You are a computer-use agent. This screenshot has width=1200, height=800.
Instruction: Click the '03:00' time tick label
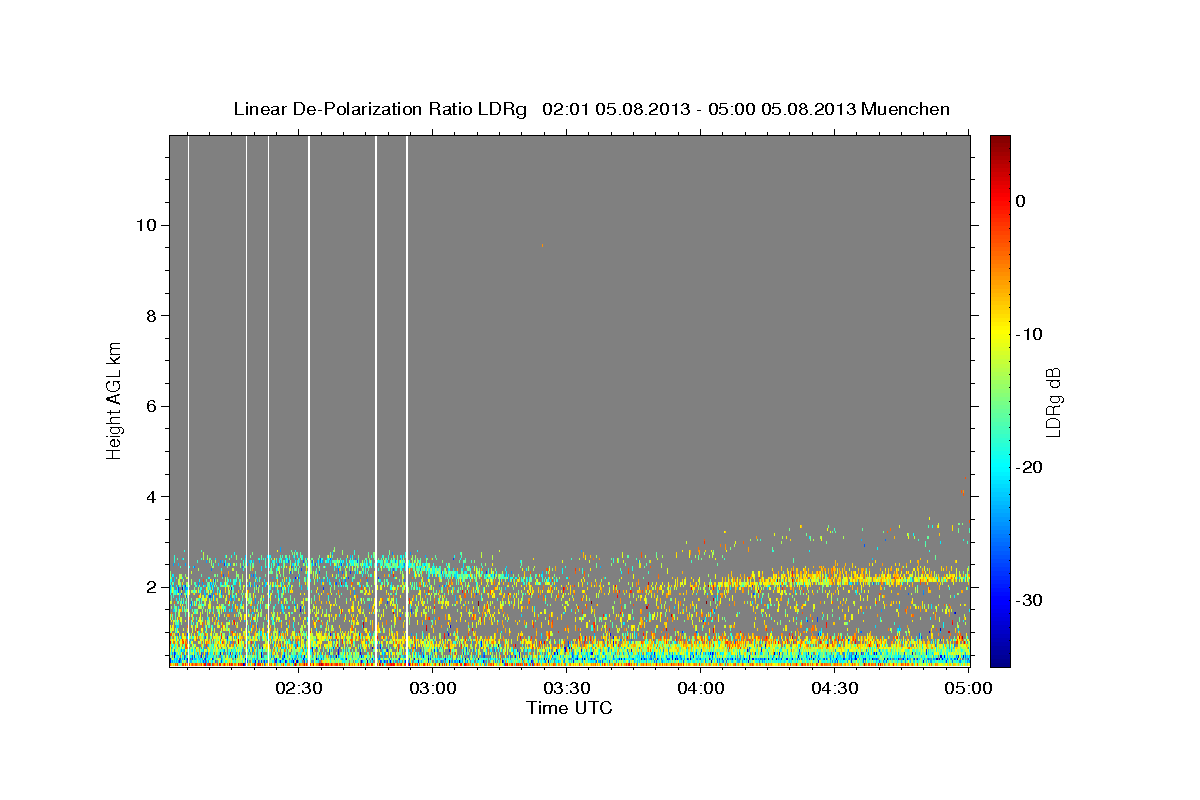pyautogui.click(x=435, y=688)
